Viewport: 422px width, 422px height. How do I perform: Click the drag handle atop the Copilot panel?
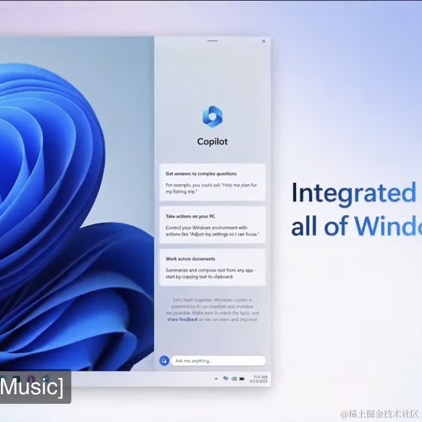tap(212, 41)
